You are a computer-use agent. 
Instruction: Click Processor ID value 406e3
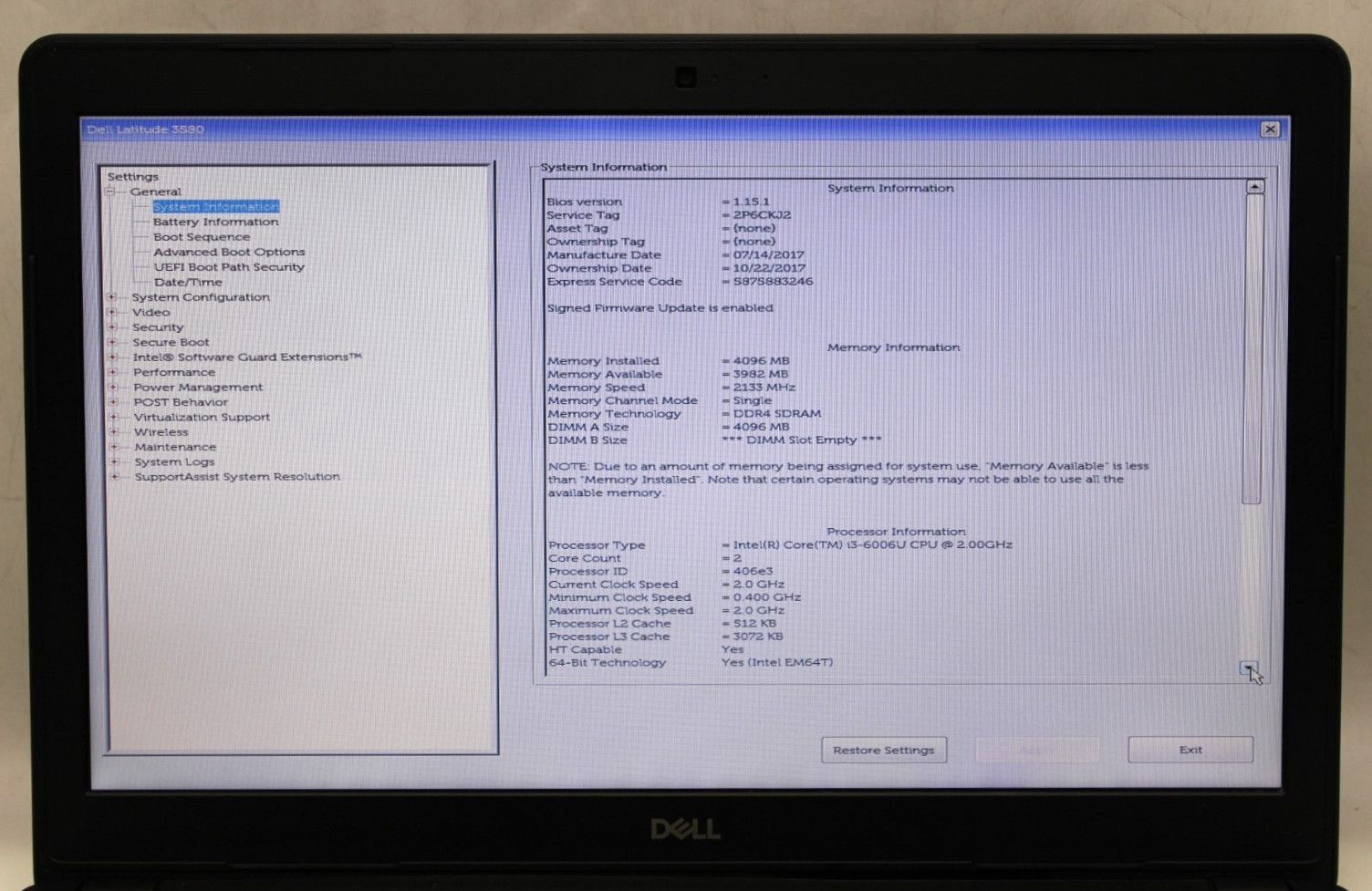tap(753, 572)
